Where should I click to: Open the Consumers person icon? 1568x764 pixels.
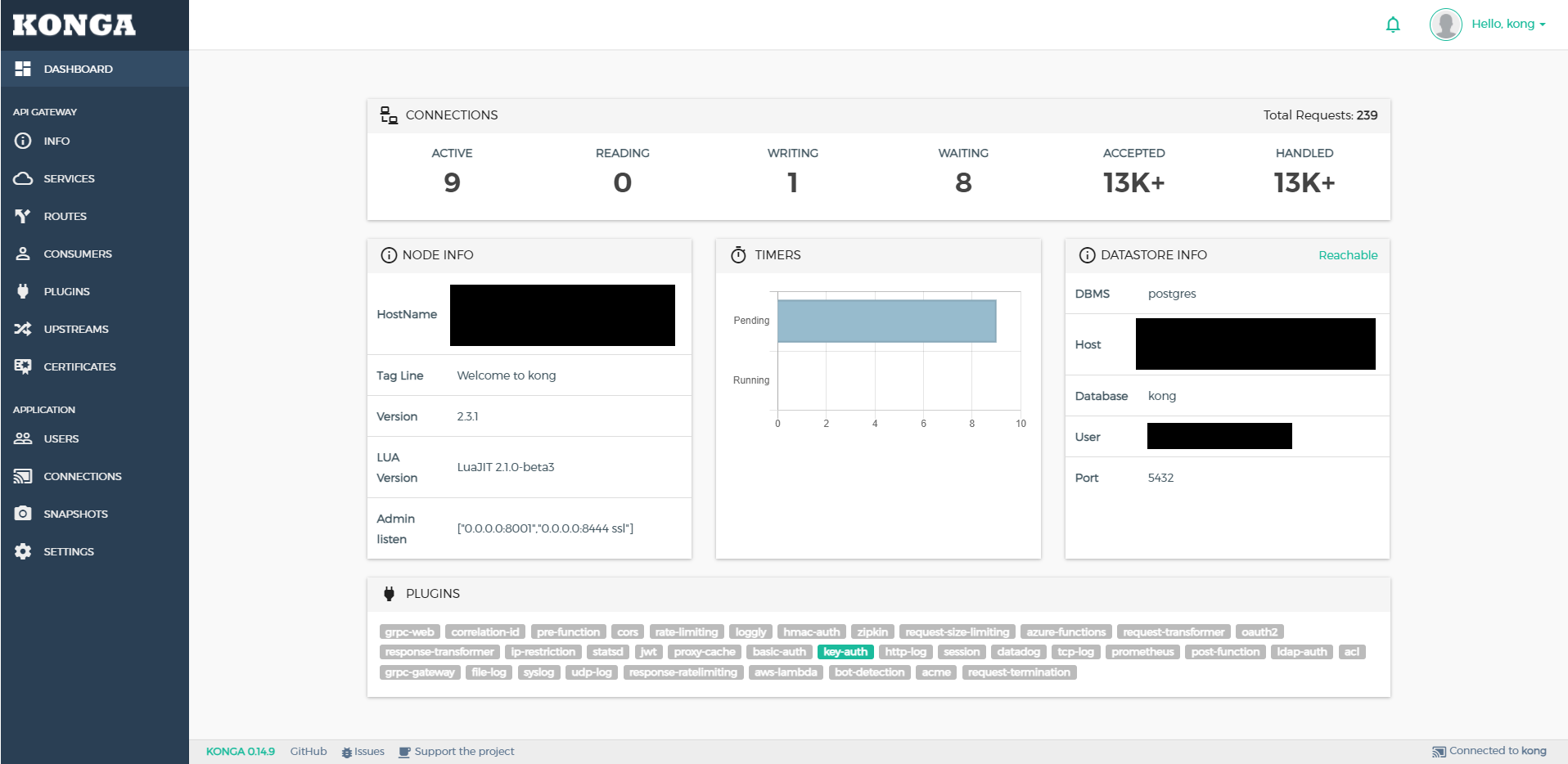(23, 254)
